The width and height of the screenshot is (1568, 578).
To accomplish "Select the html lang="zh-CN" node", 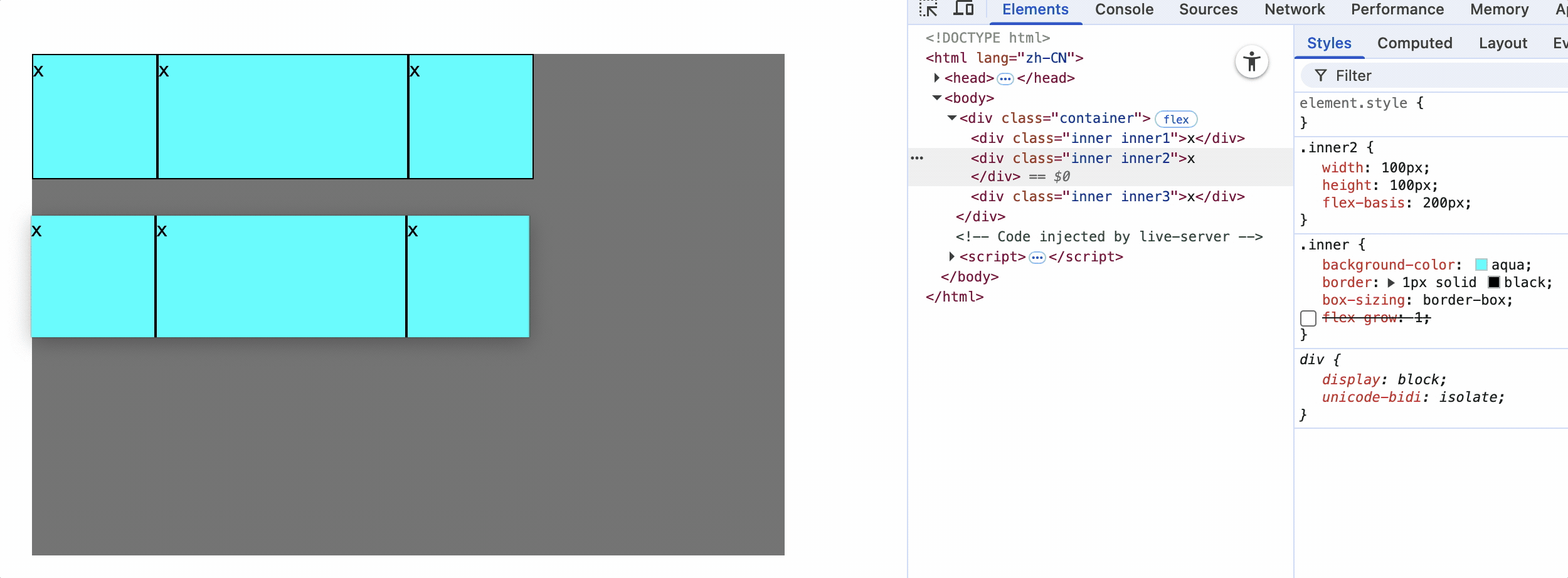I will click(x=1004, y=58).
